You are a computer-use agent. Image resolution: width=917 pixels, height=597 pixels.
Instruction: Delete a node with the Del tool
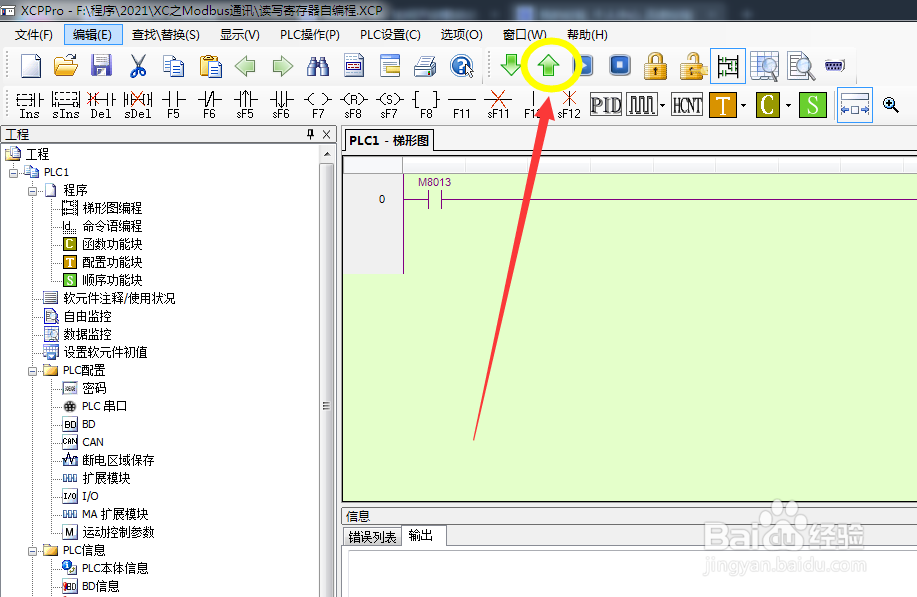coord(101,105)
